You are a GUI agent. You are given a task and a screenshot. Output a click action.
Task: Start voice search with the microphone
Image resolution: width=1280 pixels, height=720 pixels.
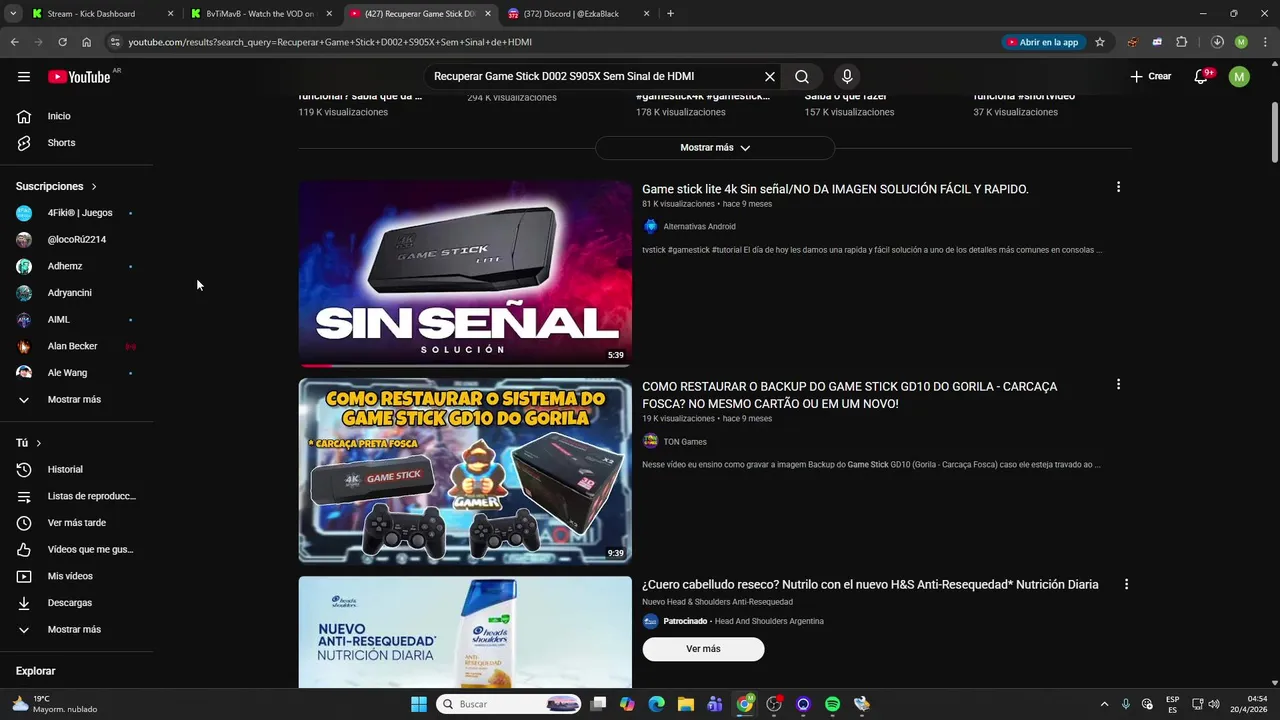(847, 77)
